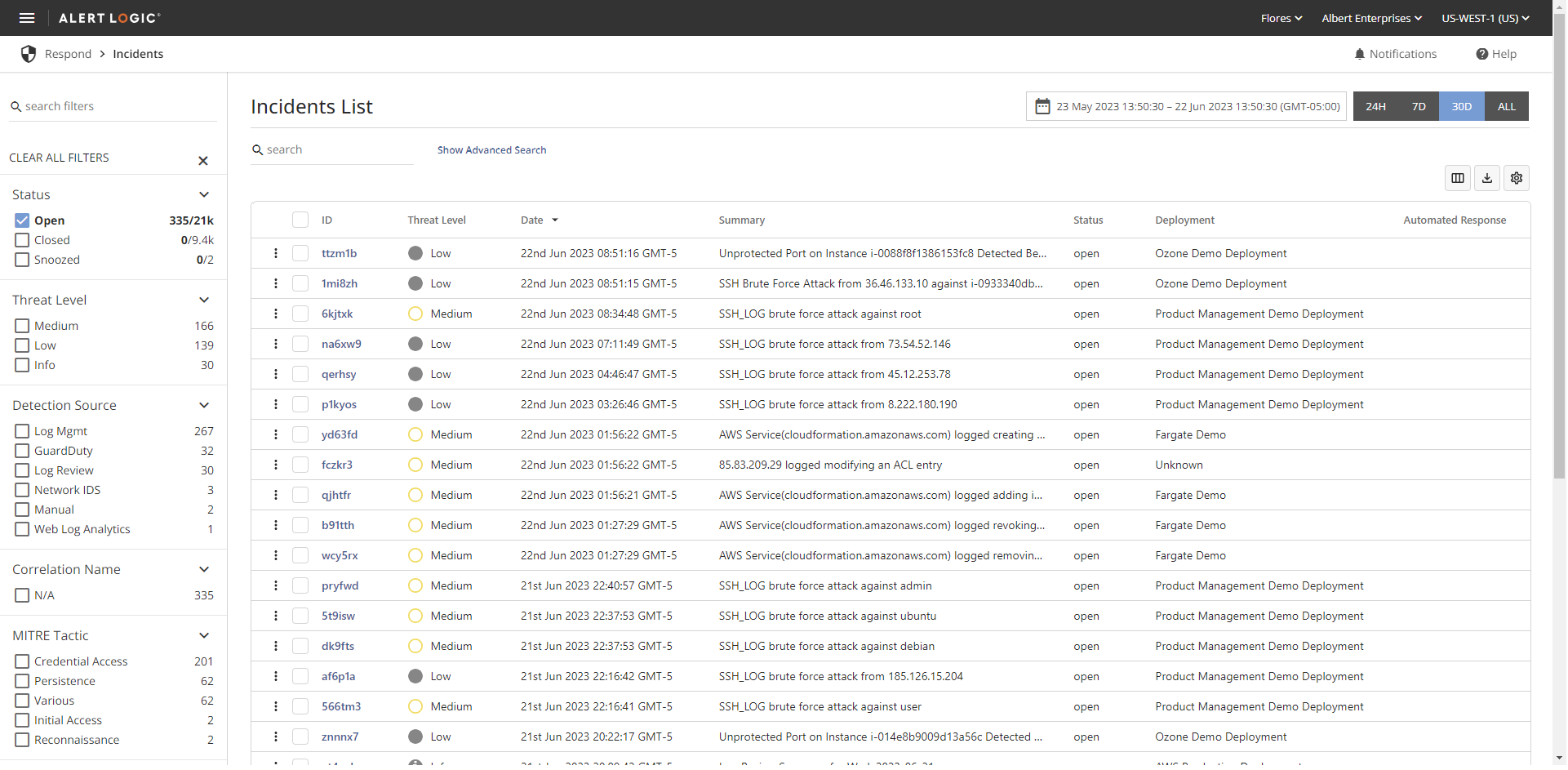Enable the GuardDuty detection source filter
This screenshot has height=770, width=1568.
point(22,451)
